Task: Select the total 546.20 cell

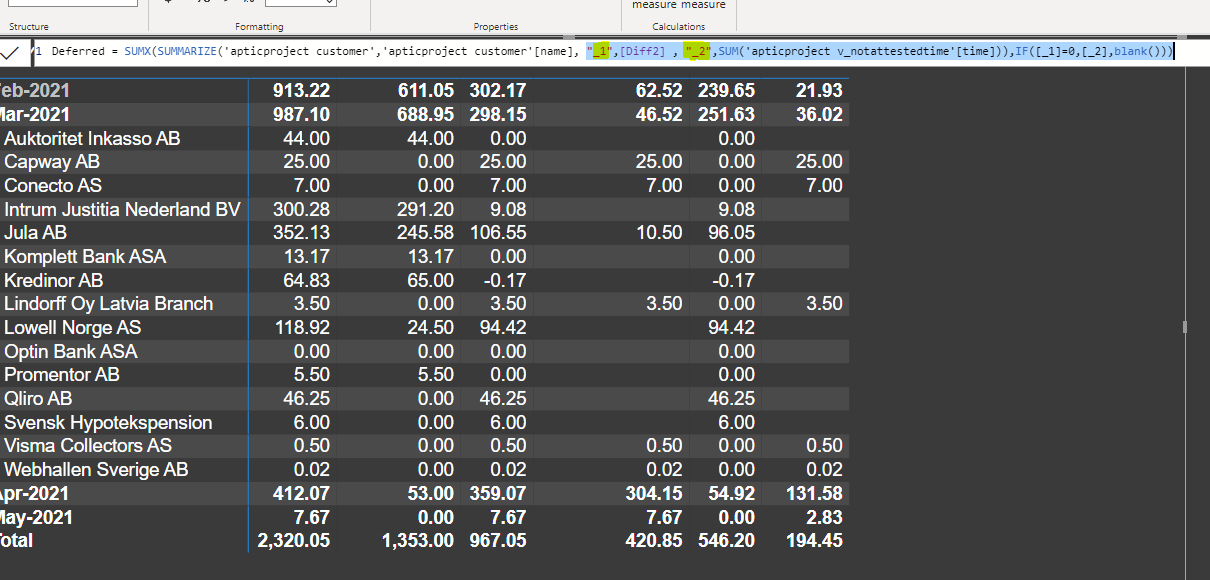Action: pyautogui.click(x=726, y=541)
